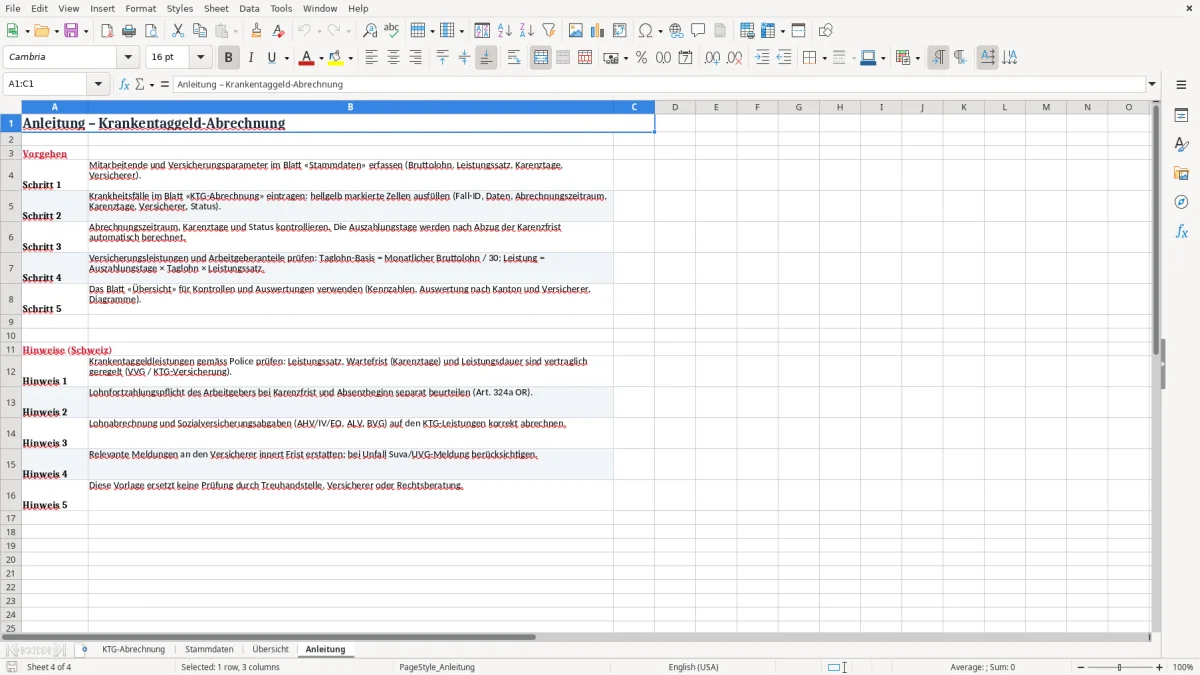
Task: Click row header 12
Action: [11, 371]
